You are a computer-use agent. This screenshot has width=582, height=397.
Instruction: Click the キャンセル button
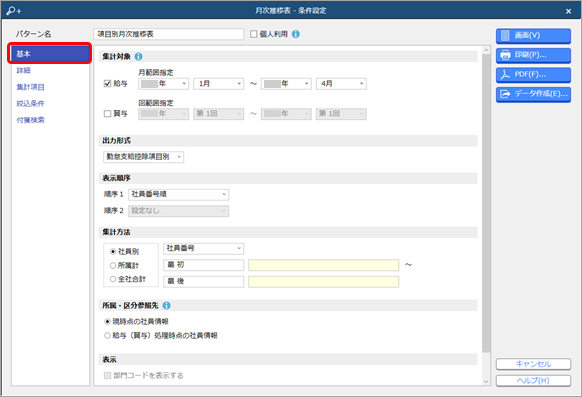pos(533,364)
